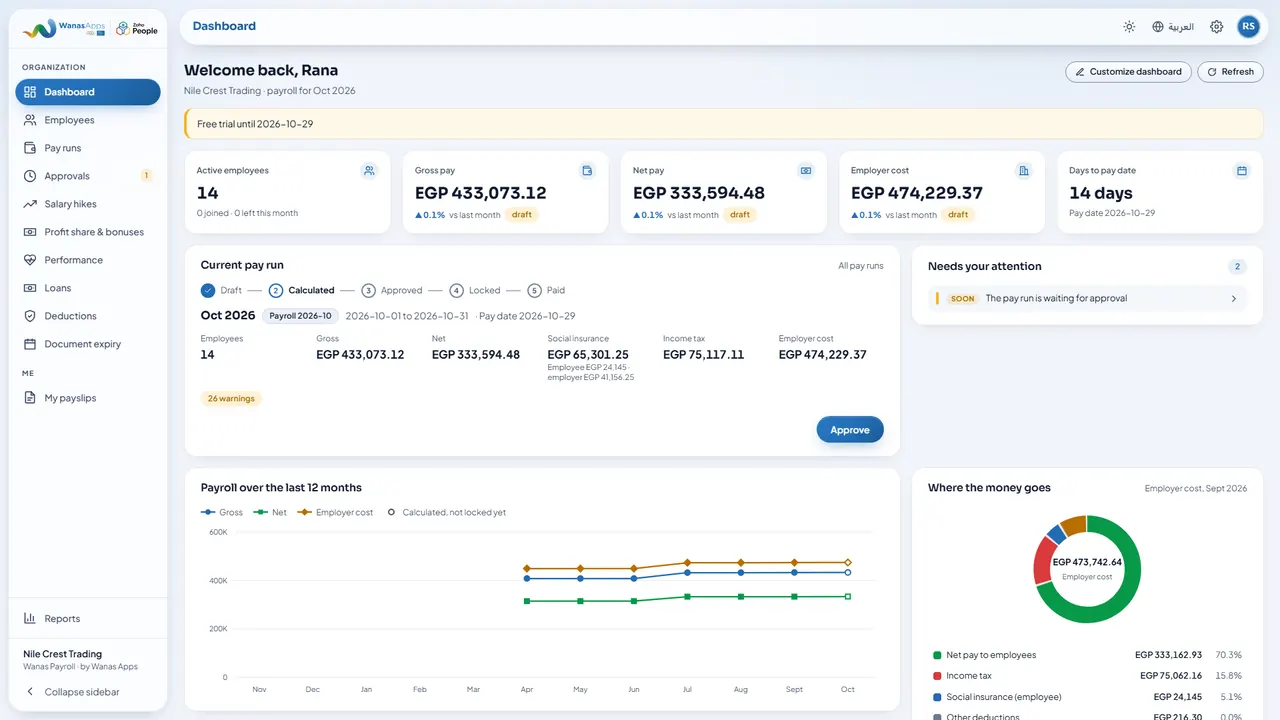1280x720 pixels.
Task: Click the Free trial until 2026-10-29 banner
Action: 724,124
